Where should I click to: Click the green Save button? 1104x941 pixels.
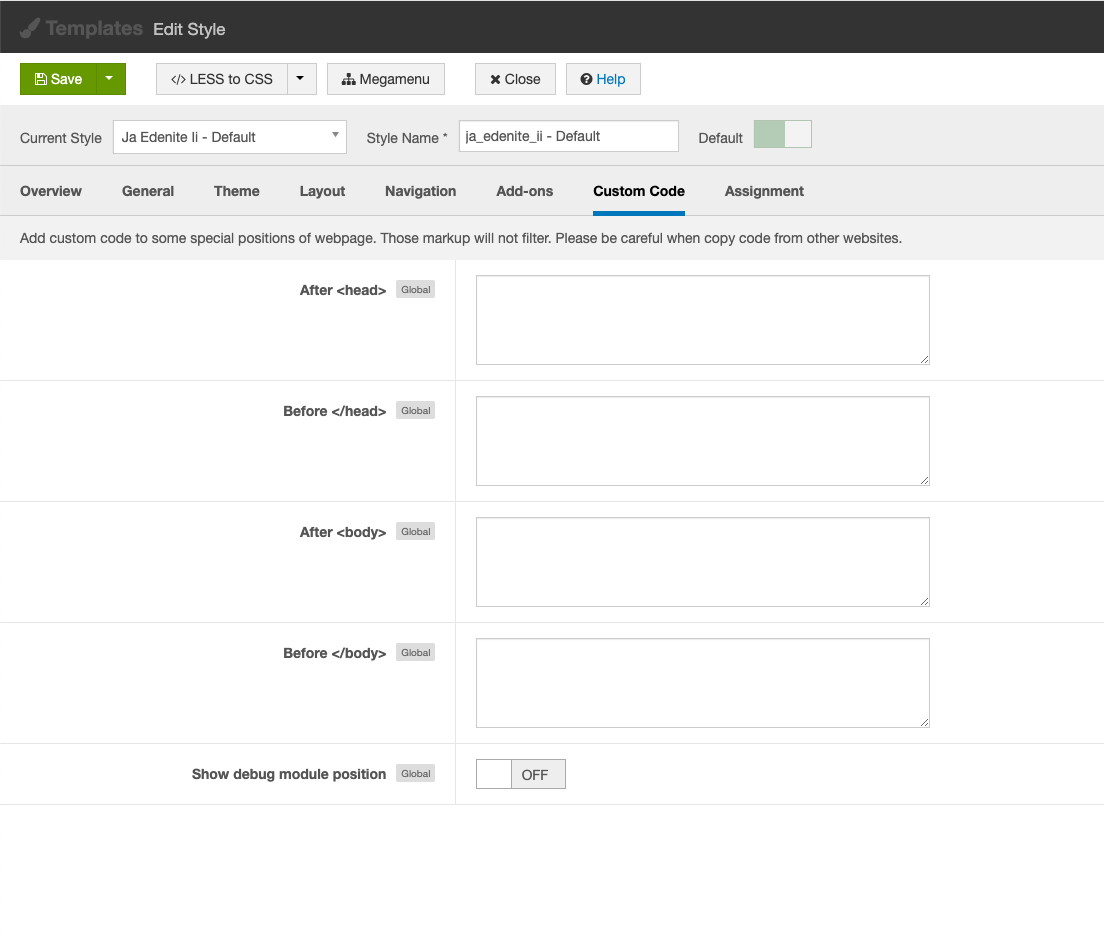[x=58, y=79]
